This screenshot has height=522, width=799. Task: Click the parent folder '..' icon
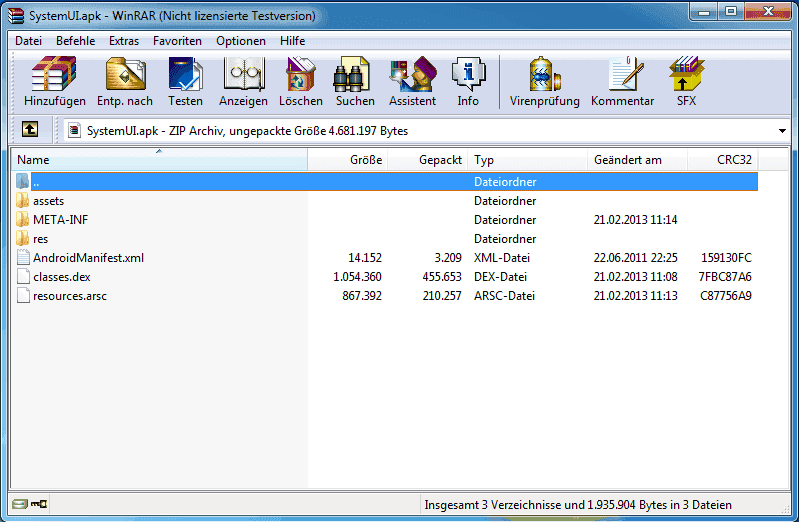coord(22,181)
